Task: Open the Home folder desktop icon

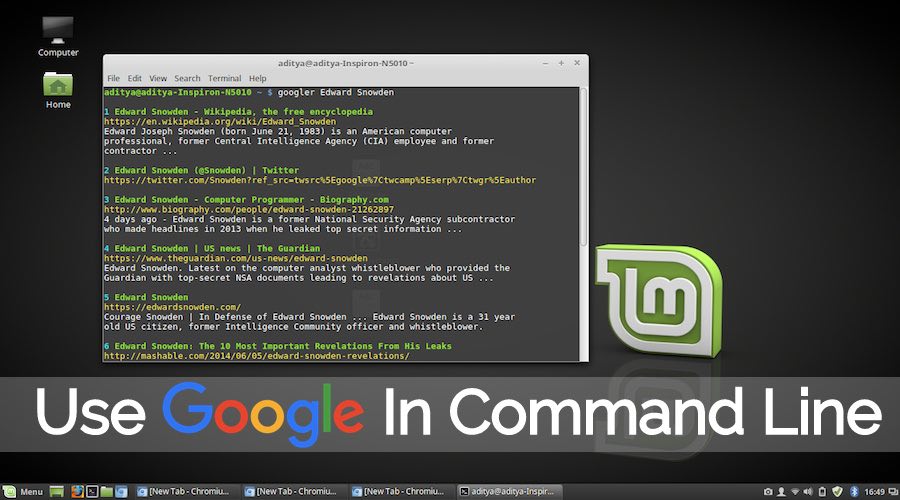Action: (57, 90)
